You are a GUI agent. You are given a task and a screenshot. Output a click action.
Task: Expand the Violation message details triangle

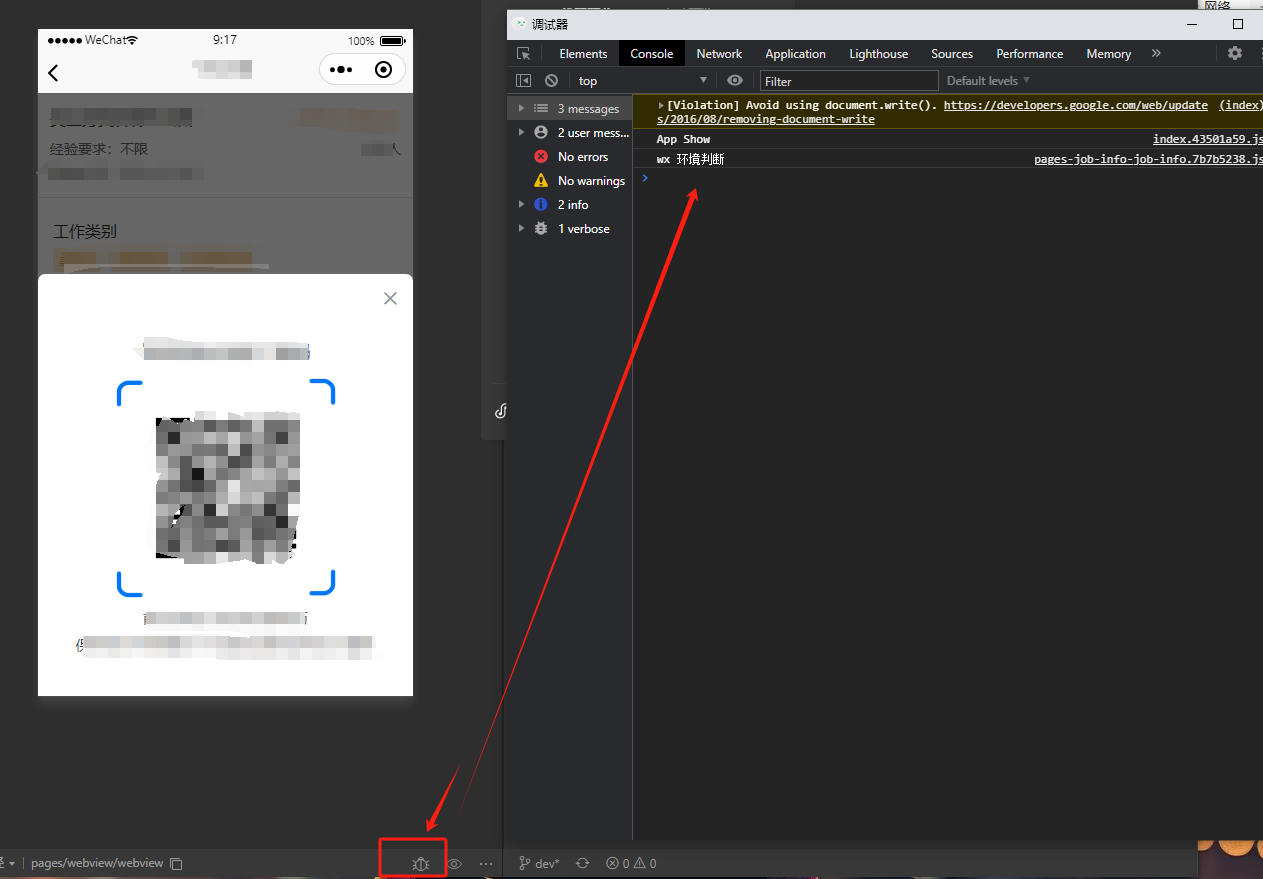click(661, 105)
